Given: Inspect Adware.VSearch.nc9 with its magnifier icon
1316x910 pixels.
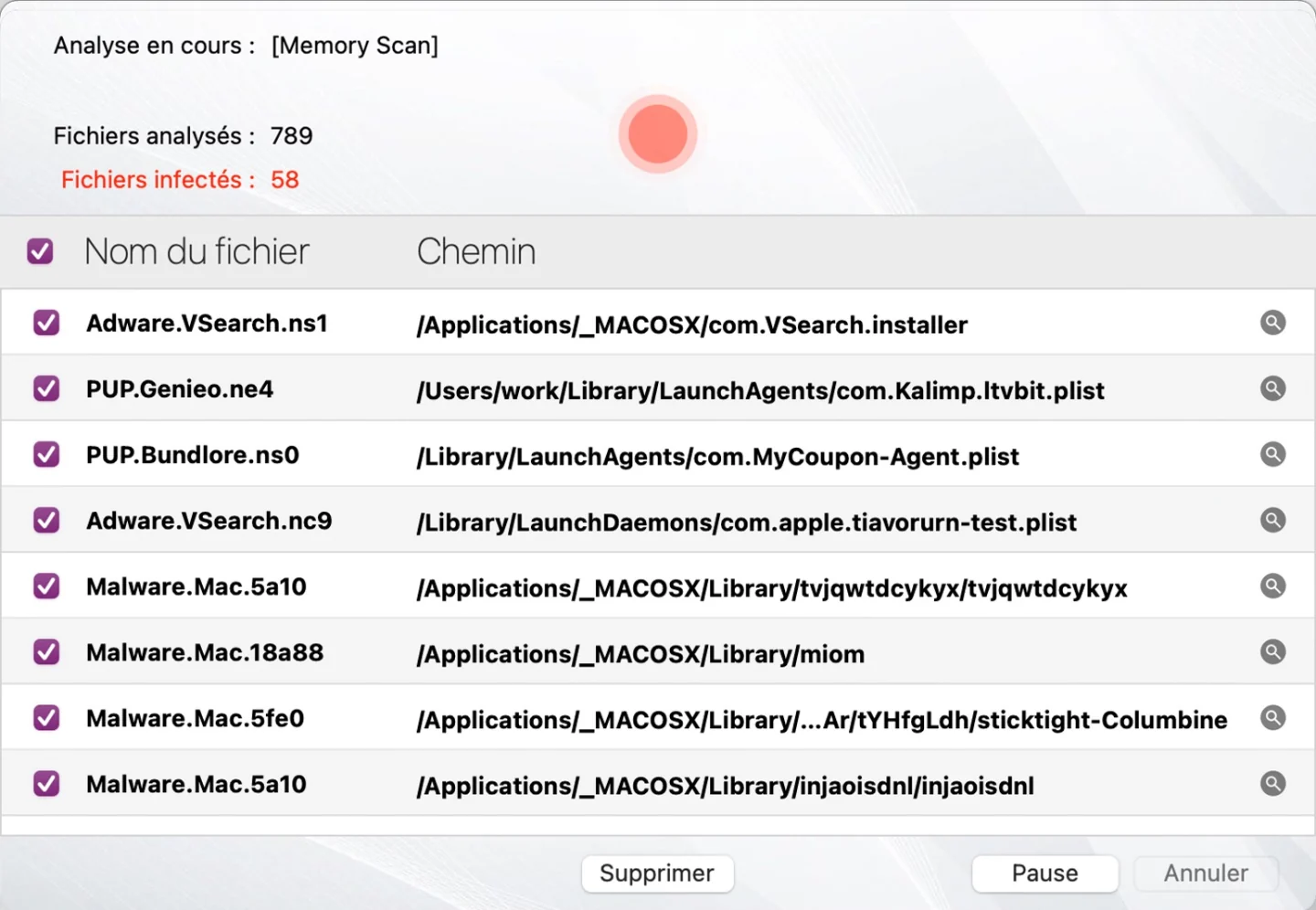Looking at the screenshot, I should tap(1273, 520).
